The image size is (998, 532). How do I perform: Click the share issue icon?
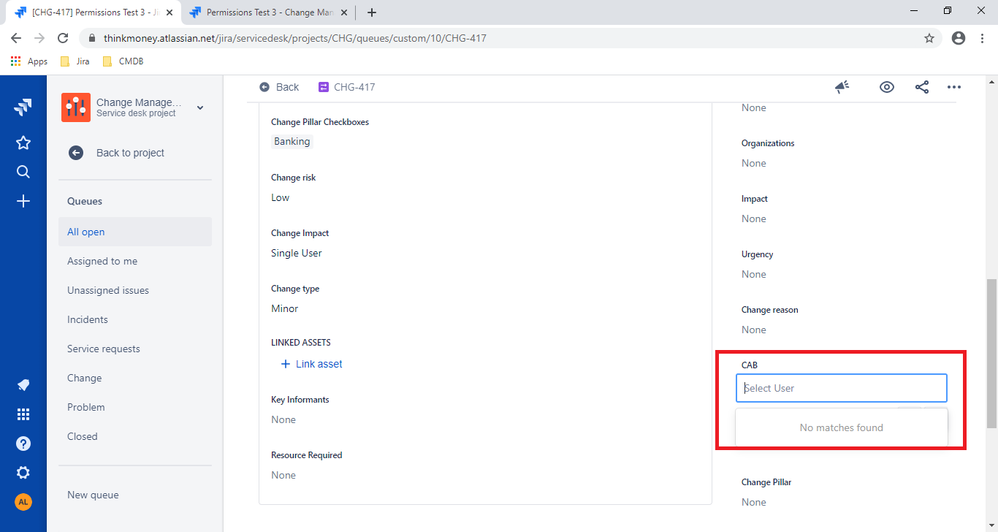(922, 87)
